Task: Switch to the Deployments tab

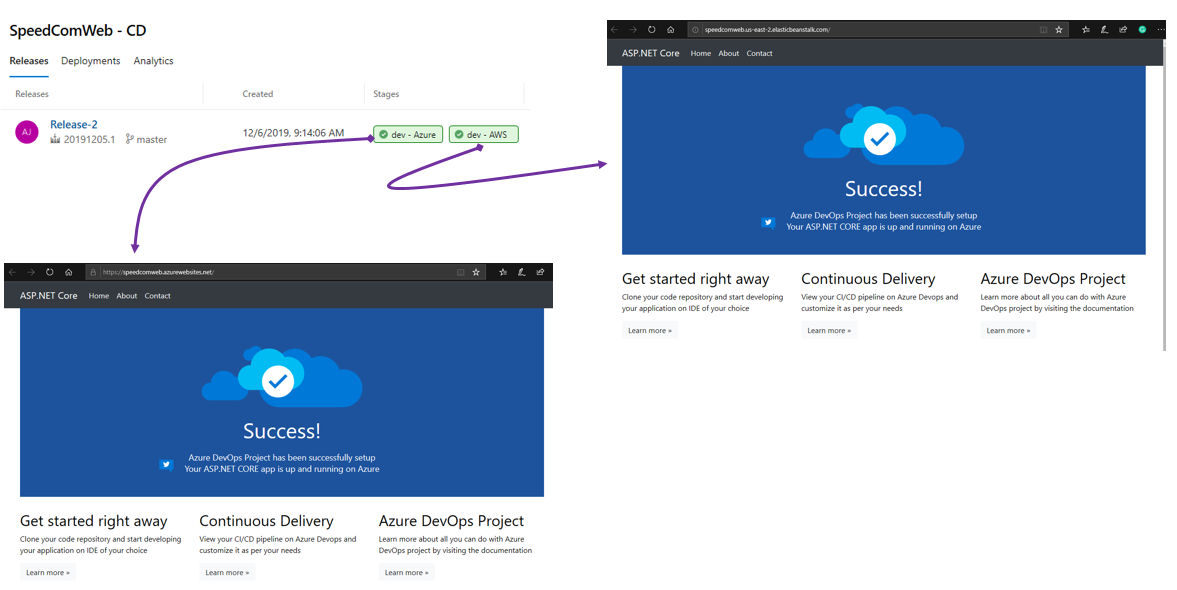Action: (91, 61)
